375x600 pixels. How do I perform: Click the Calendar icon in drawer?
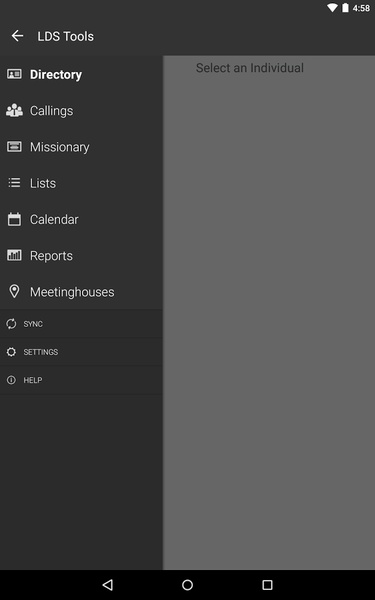click(x=14, y=219)
